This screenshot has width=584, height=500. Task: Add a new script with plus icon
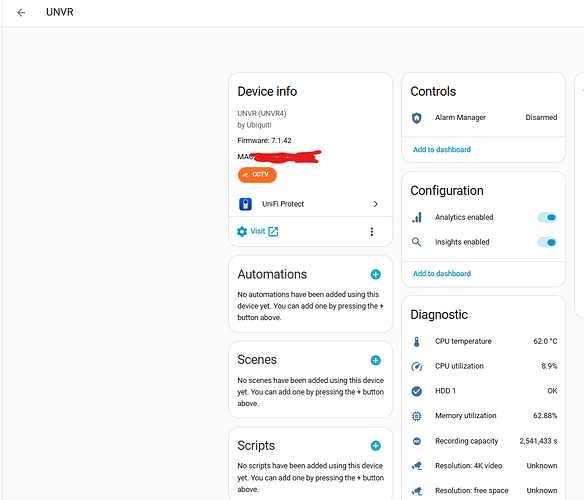pyautogui.click(x=375, y=446)
